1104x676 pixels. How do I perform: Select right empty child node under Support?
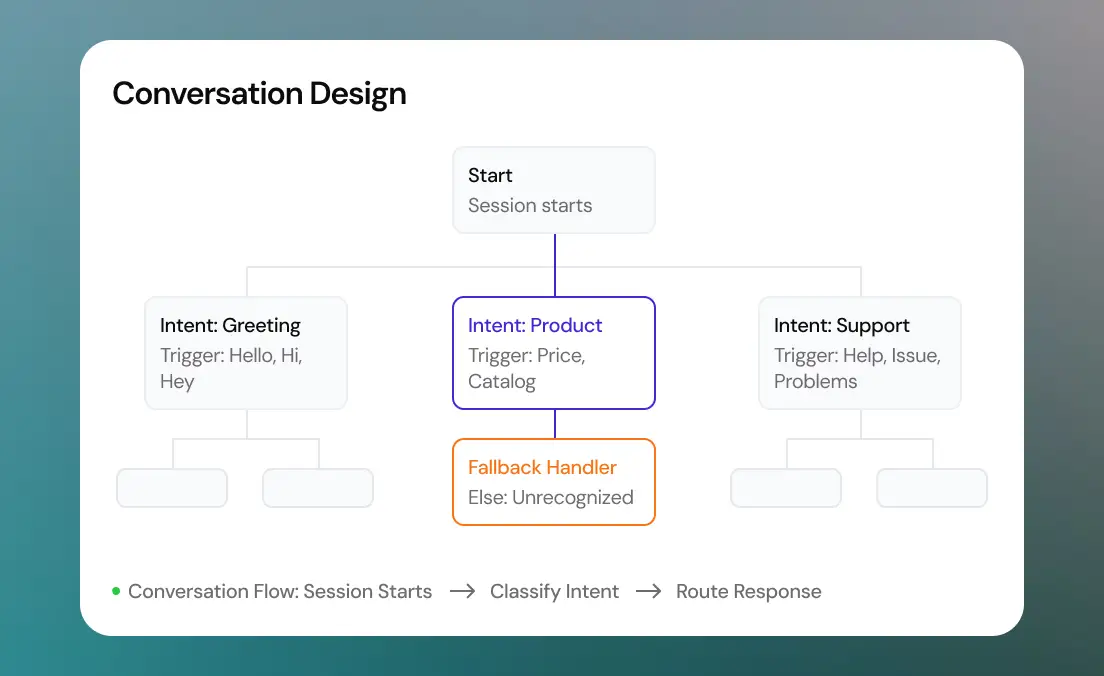coord(932,488)
